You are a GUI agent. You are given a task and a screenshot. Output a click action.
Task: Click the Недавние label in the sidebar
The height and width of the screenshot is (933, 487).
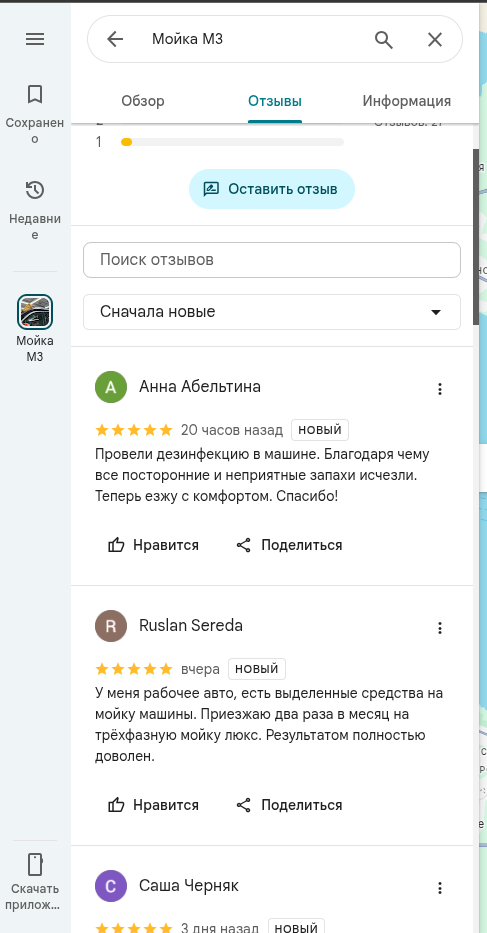35,227
